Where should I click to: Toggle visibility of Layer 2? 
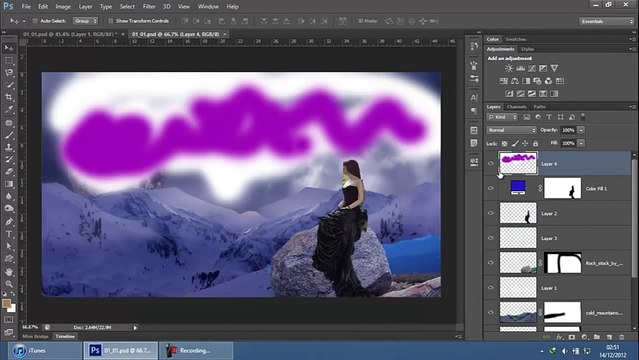click(x=491, y=213)
